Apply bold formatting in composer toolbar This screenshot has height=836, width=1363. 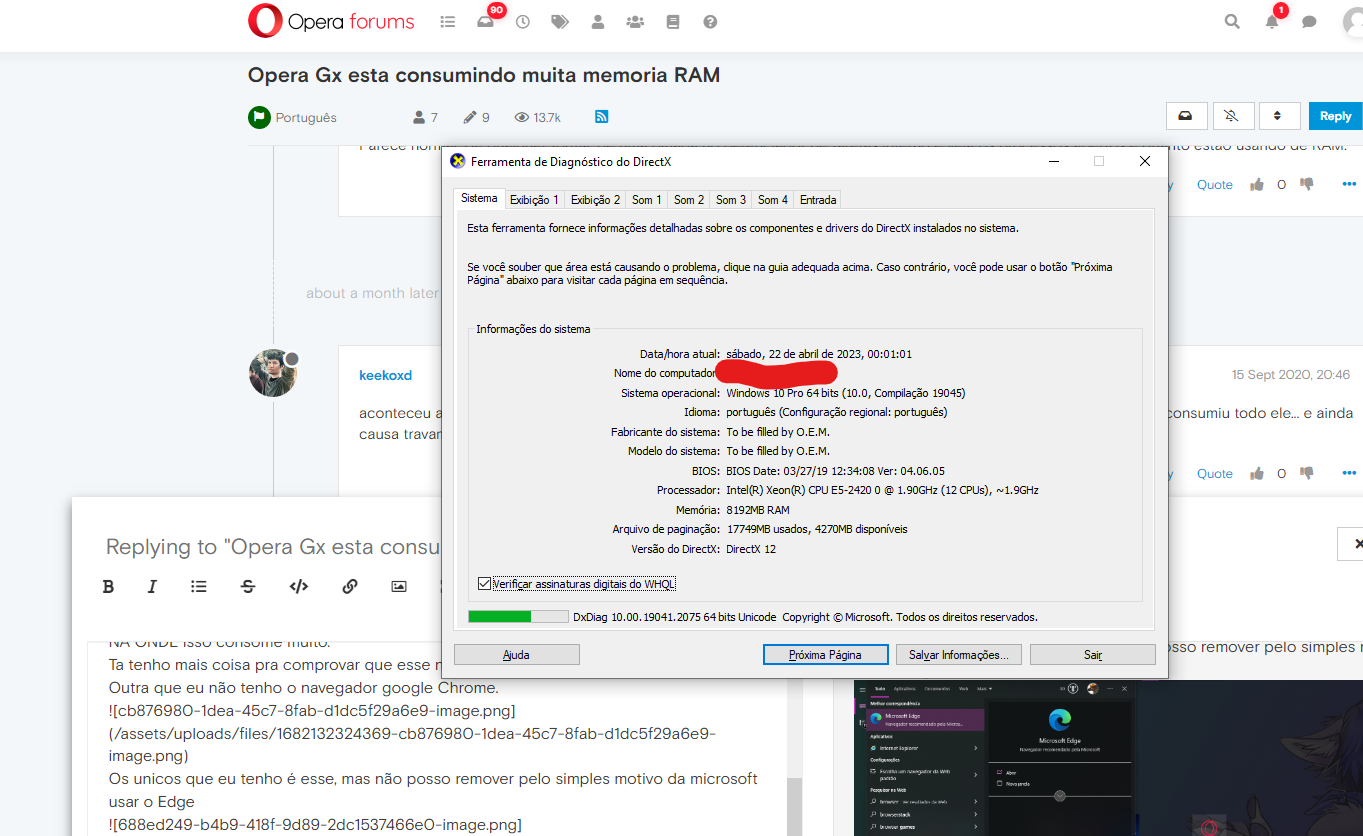coord(109,587)
